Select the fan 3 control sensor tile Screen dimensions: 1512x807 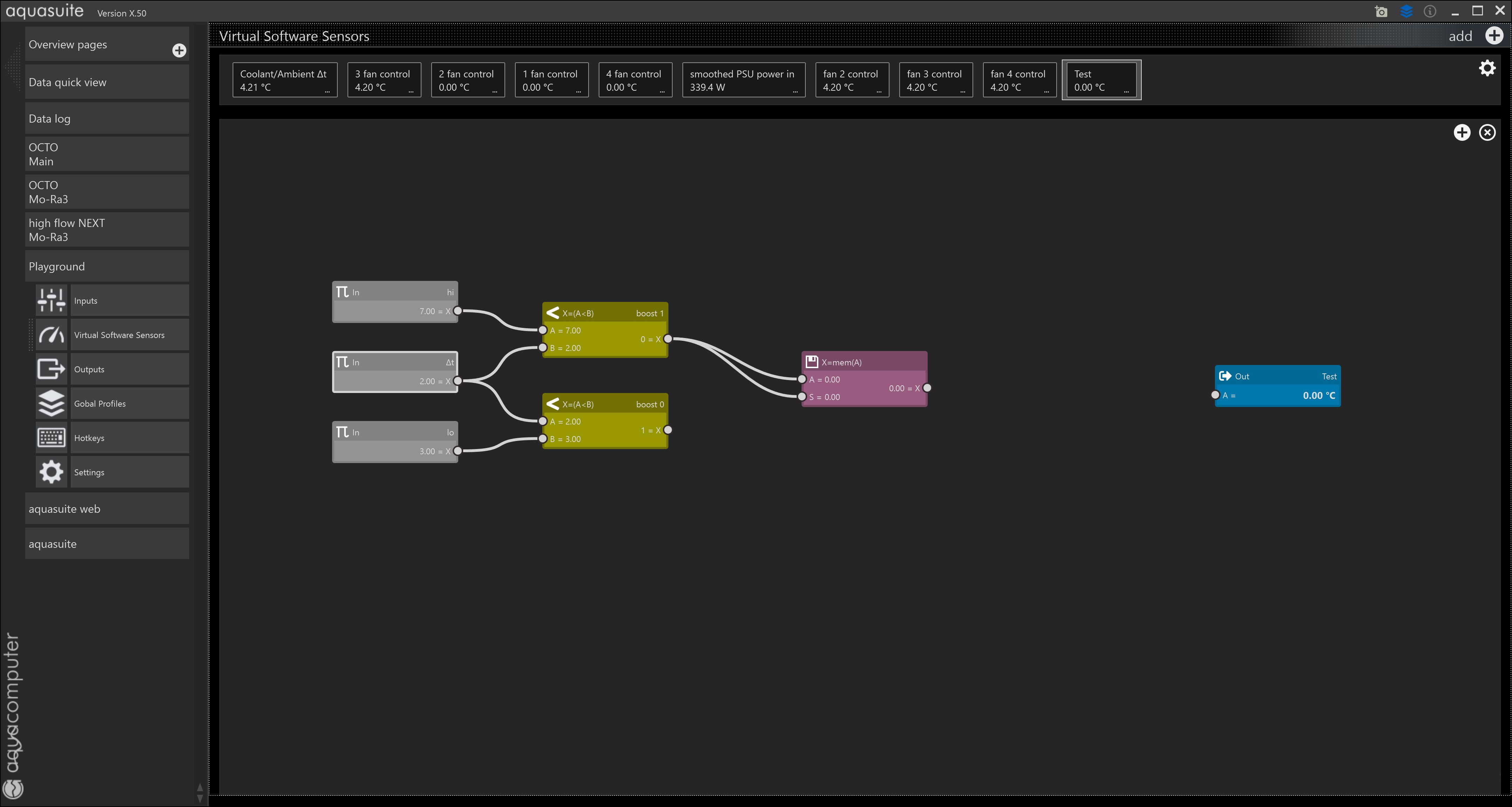coord(935,80)
